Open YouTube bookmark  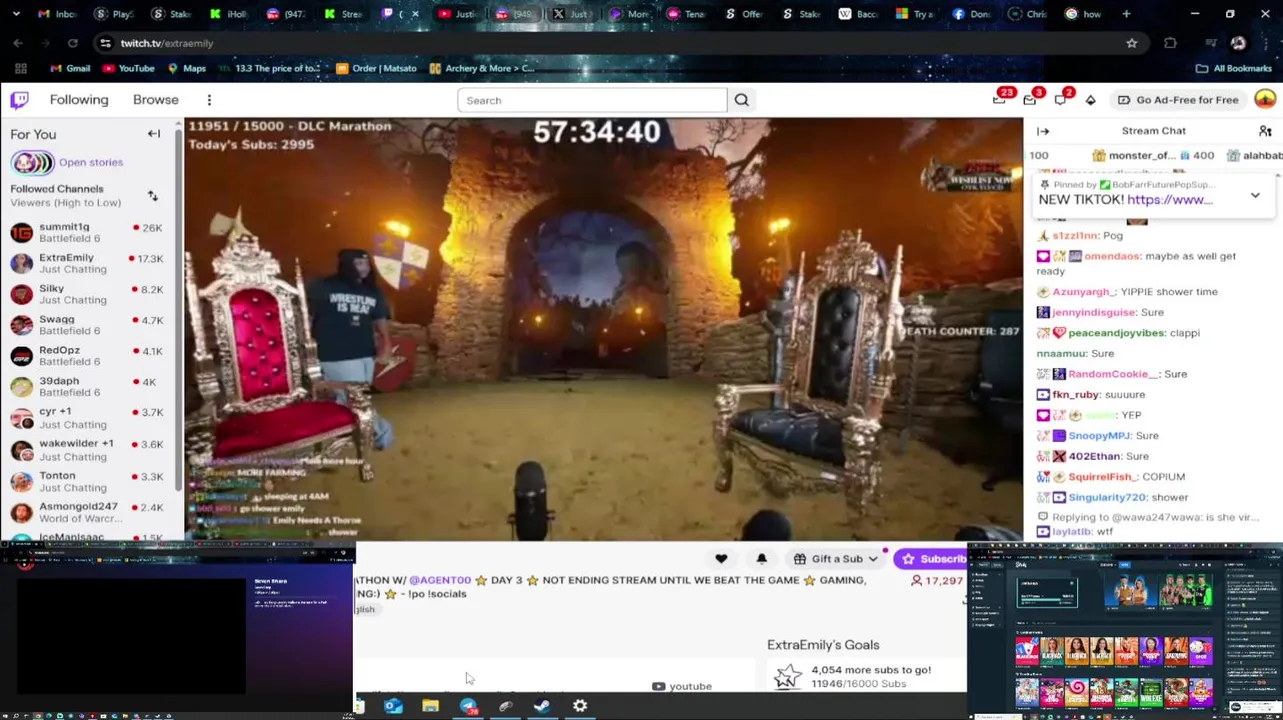click(129, 68)
